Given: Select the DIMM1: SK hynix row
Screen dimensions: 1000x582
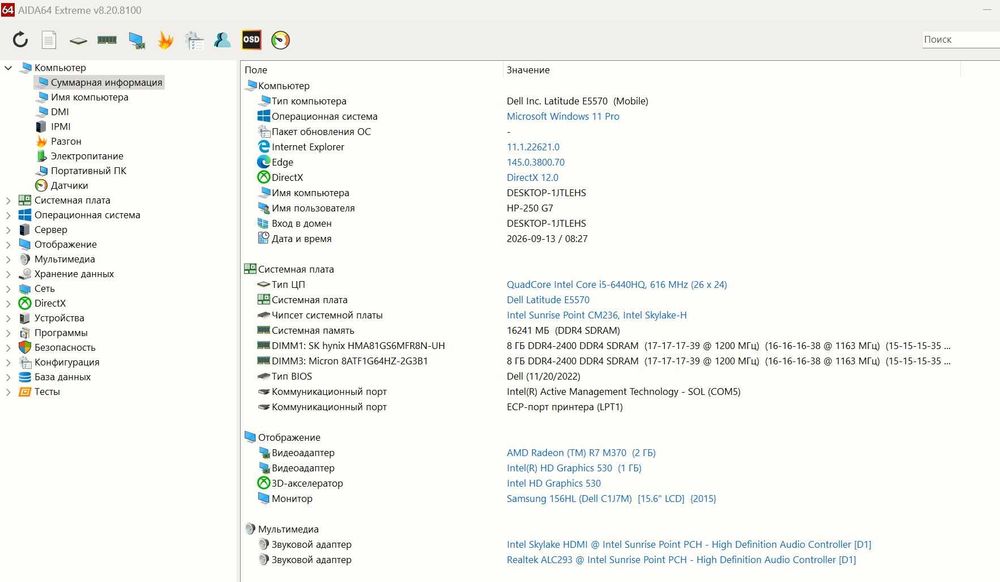Looking at the screenshot, I should tap(599, 346).
